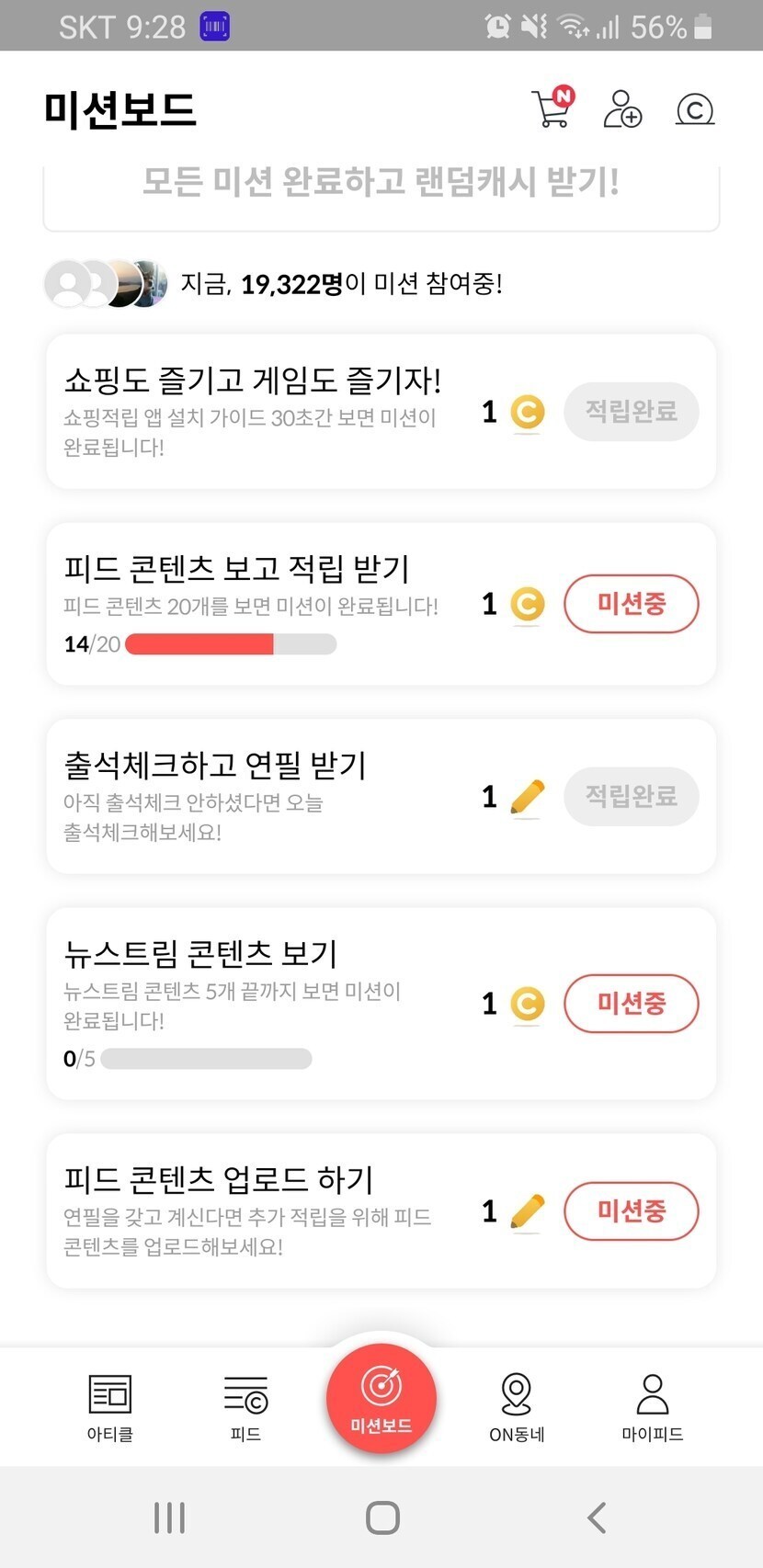Tap pencil icon on 출석체크 mission
The height and width of the screenshot is (1568, 763).
[527, 797]
